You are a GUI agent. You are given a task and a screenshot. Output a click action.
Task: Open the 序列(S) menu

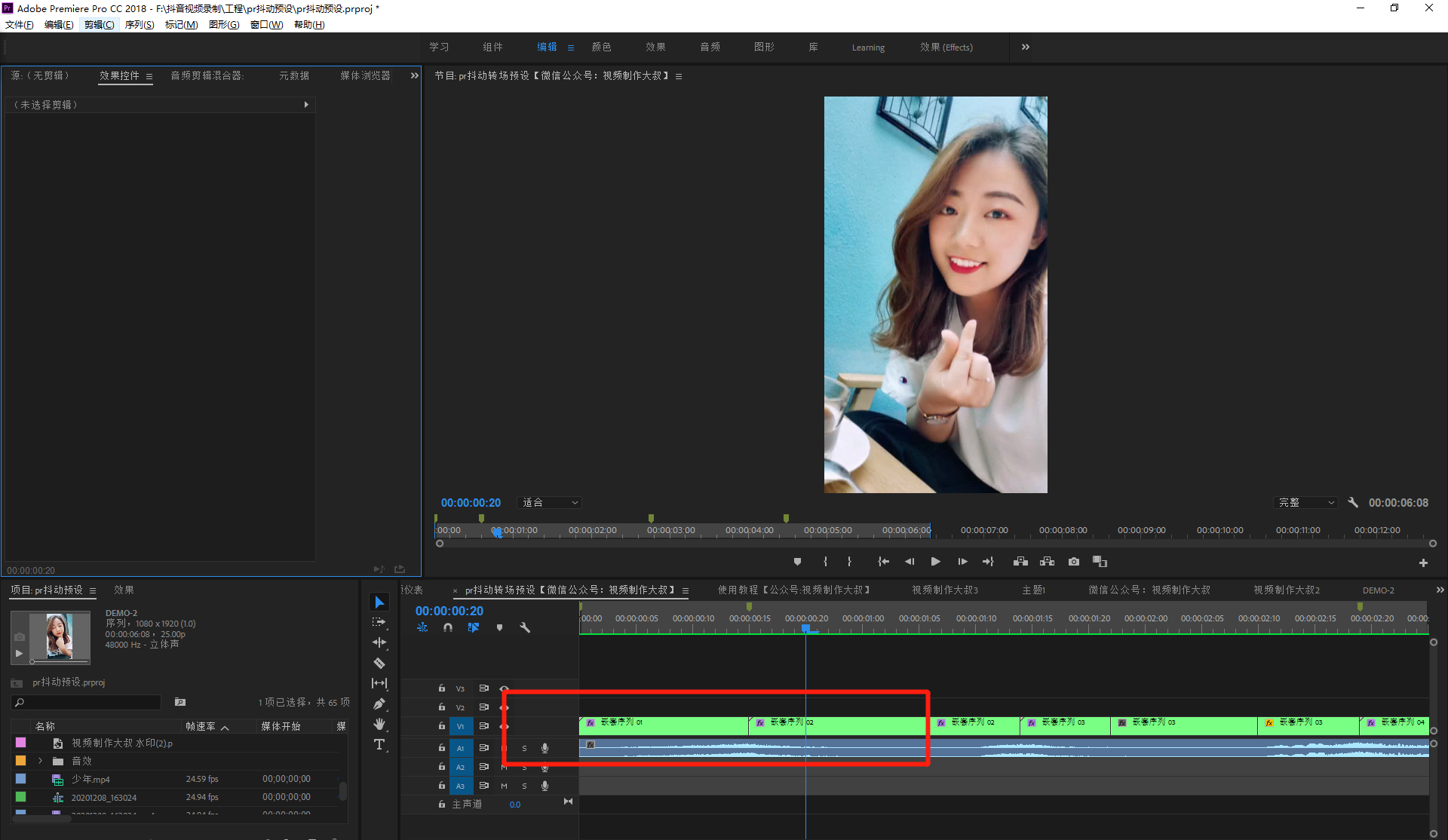point(139,25)
